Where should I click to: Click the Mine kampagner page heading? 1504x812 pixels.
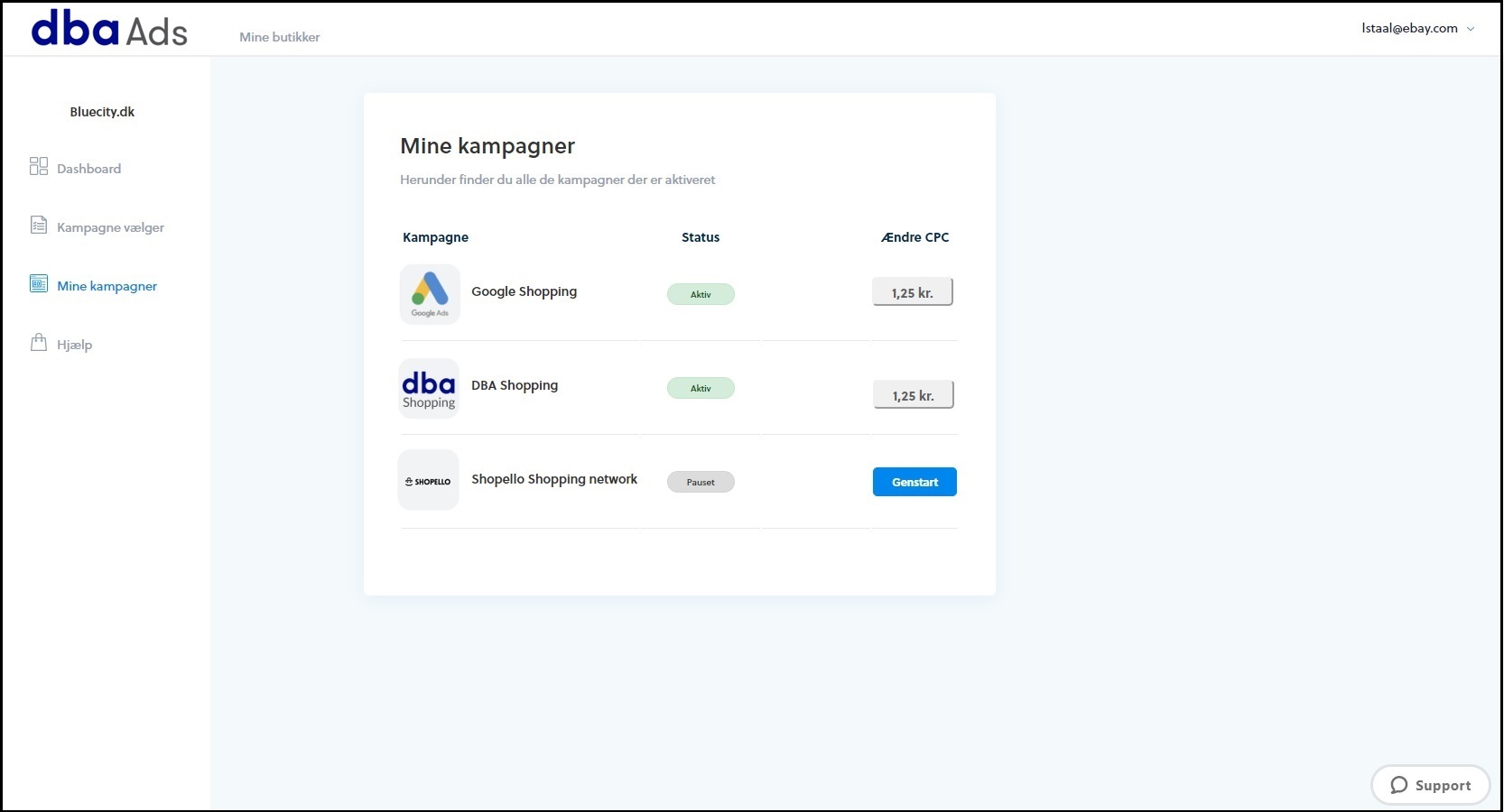(487, 146)
